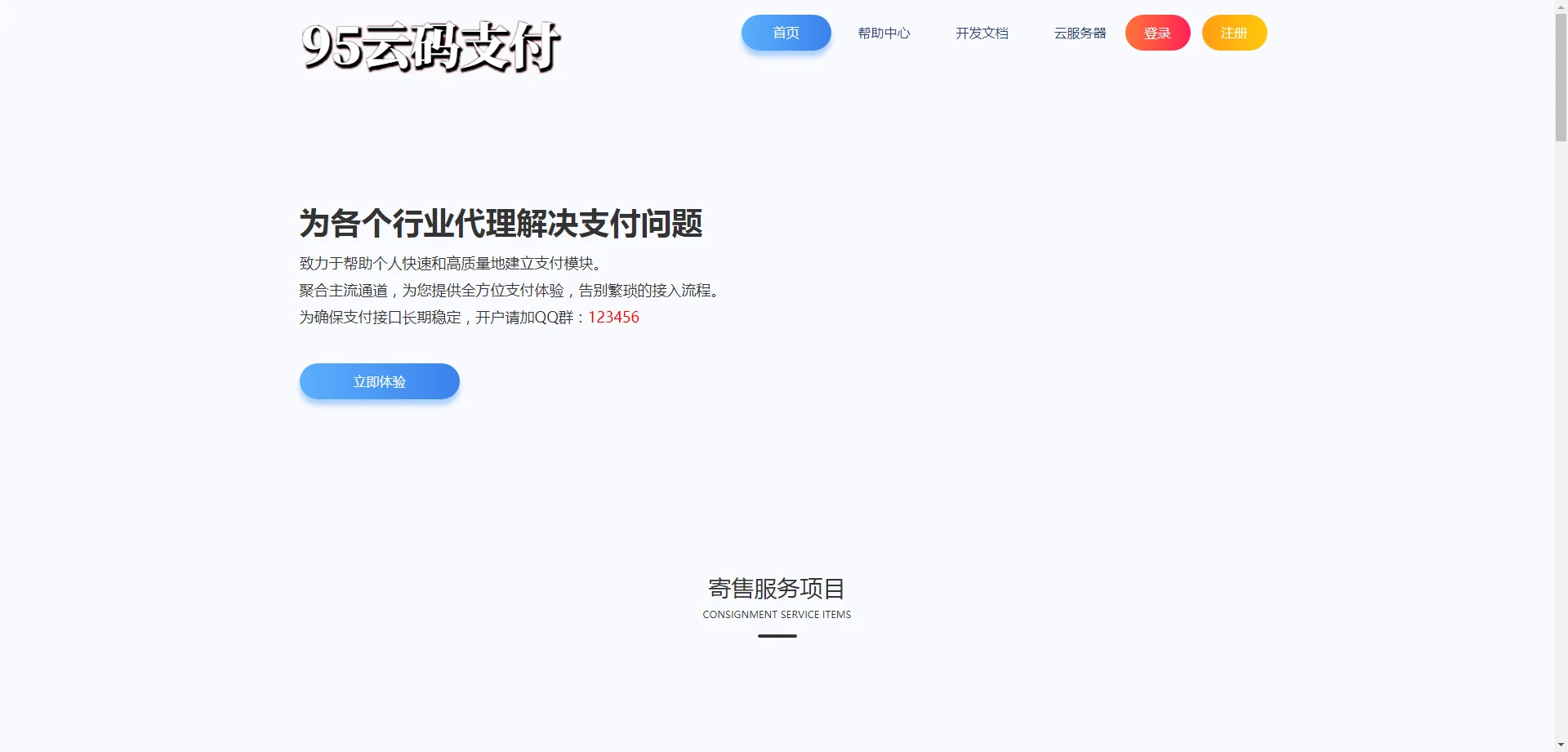The height and width of the screenshot is (752, 1568).
Task: Click the yellow 注册 register button
Action: click(1233, 33)
